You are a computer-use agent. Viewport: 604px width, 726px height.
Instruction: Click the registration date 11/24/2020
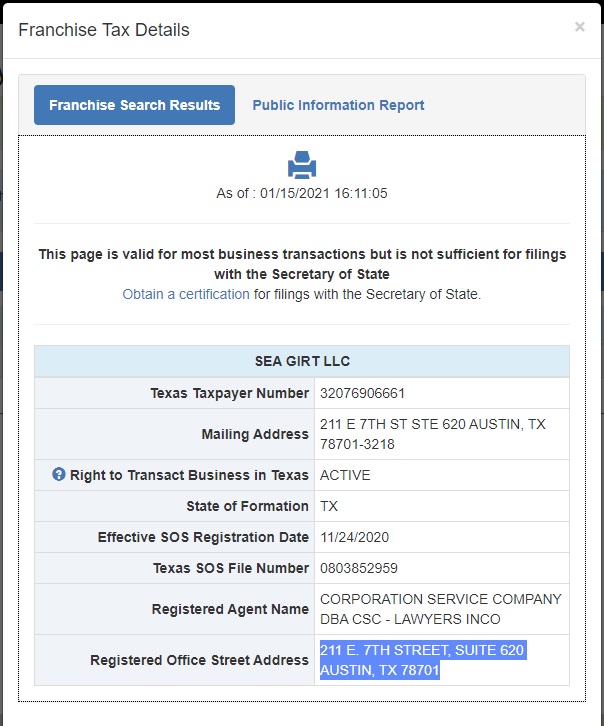[x=354, y=537]
